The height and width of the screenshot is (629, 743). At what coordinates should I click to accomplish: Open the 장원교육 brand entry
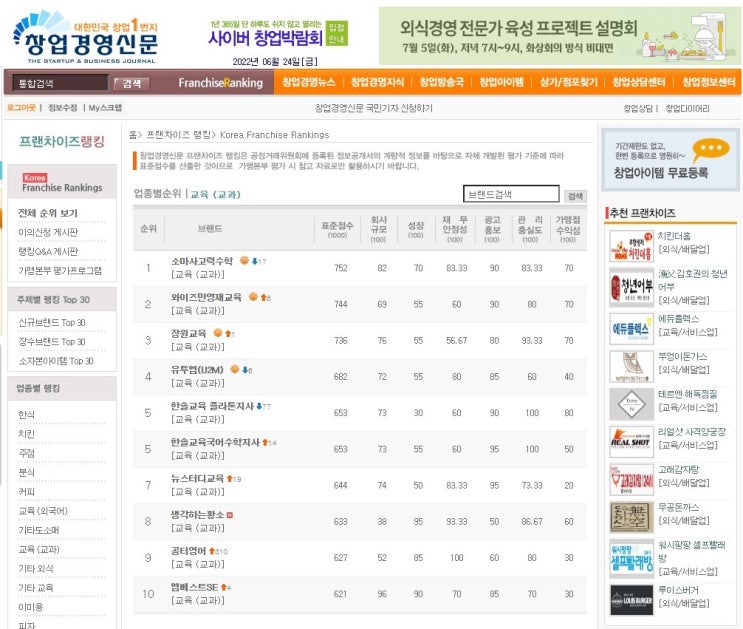[188, 333]
